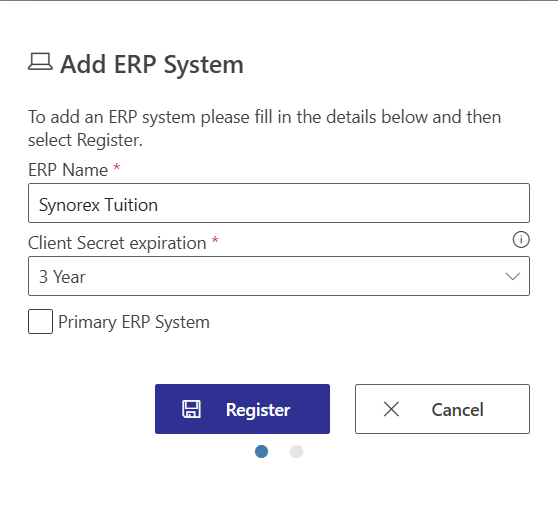Open the Client Secret expiration info icon

click(521, 239)
